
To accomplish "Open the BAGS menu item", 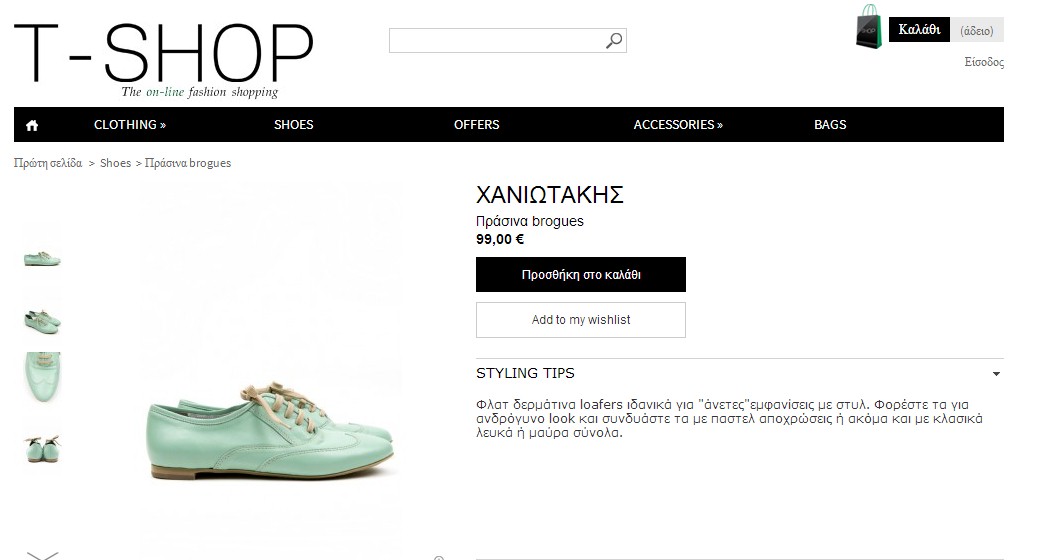I will [x=830, y=125].
